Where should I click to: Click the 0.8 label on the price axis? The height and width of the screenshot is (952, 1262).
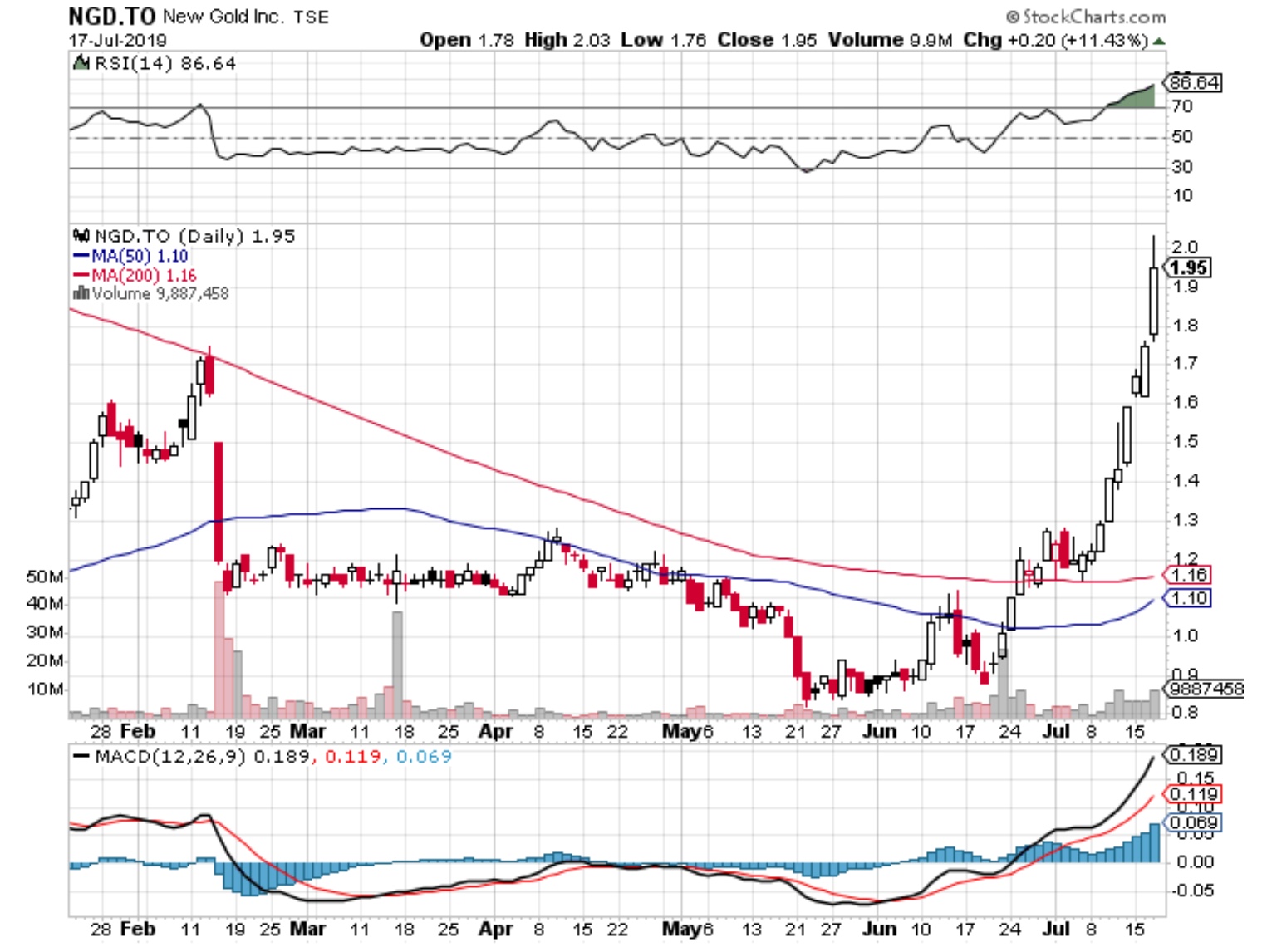1185,712
